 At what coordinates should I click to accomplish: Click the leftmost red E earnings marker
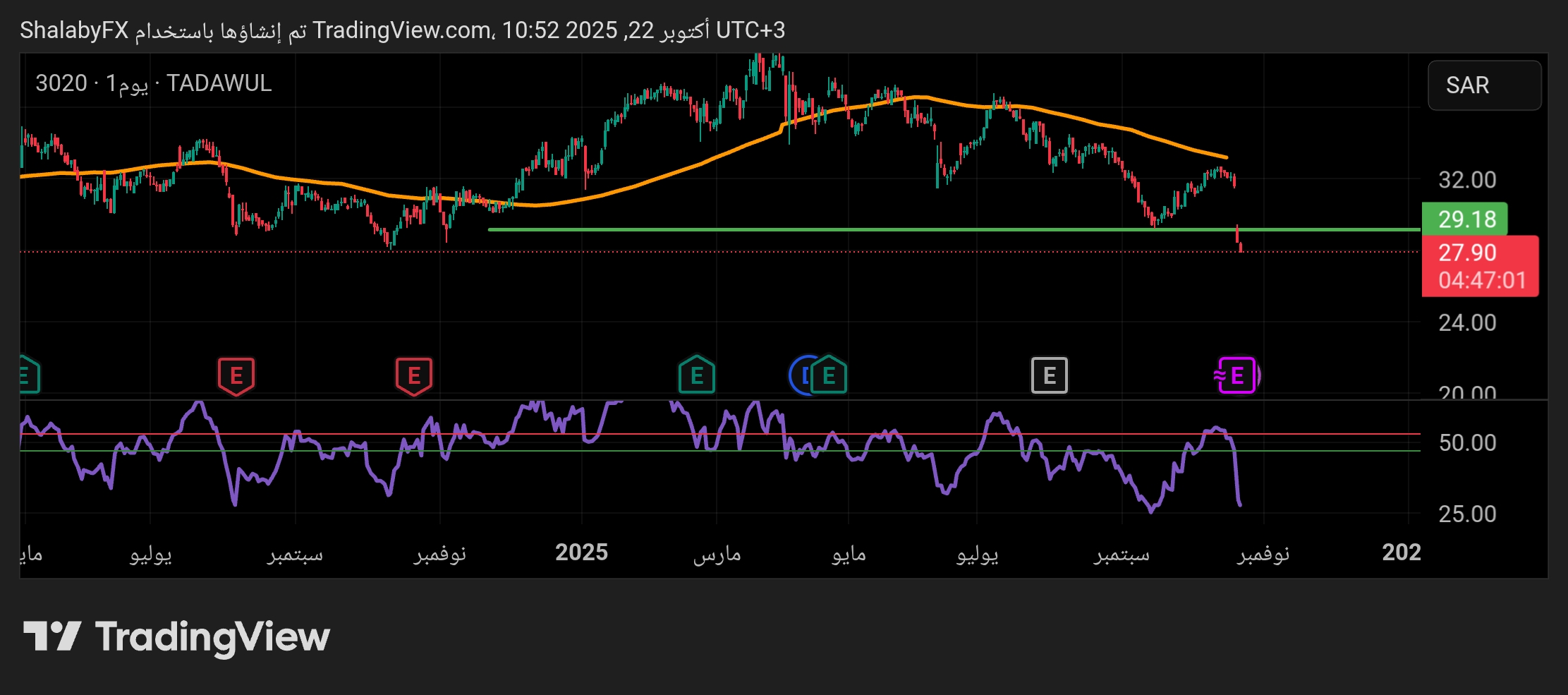coord(236,375)
